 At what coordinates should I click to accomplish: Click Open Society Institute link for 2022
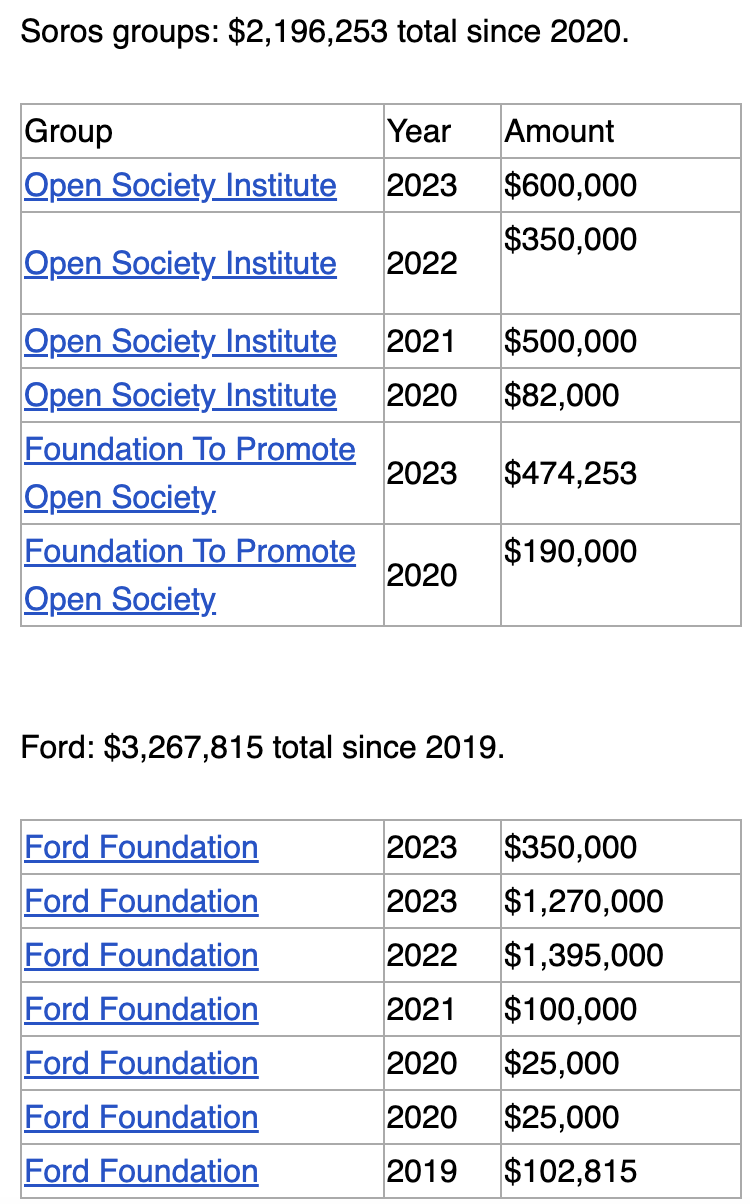click(x=180, y=263)
